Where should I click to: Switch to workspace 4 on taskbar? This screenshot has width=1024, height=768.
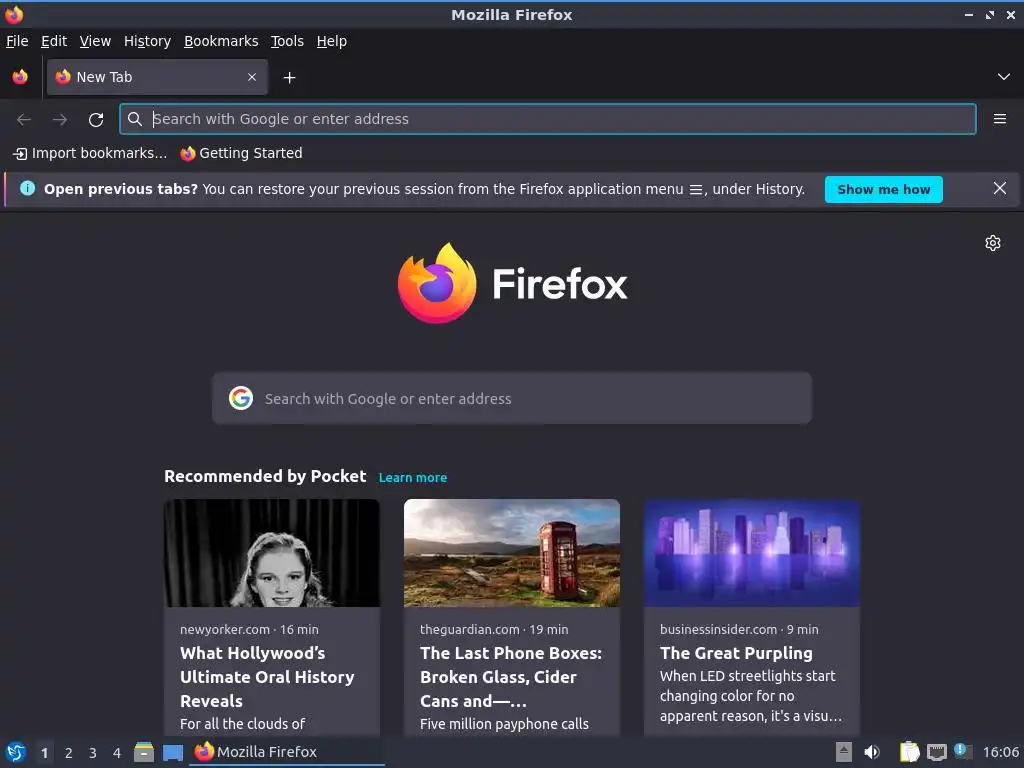pos(117,753)
